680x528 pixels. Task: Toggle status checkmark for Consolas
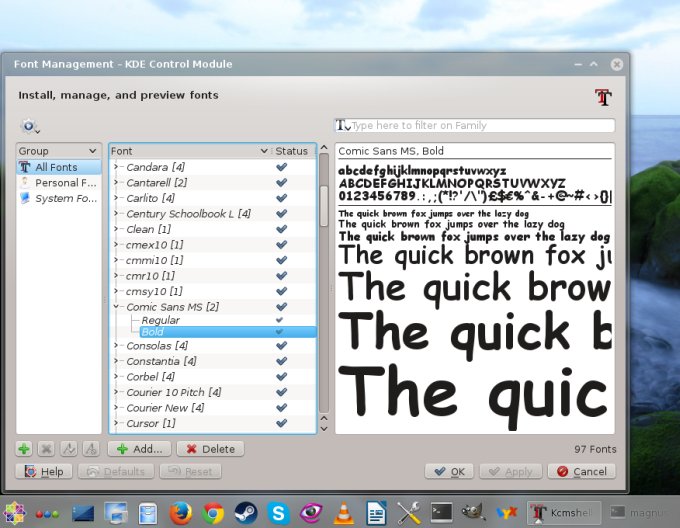pyautogui.click(x=281, y=345)
